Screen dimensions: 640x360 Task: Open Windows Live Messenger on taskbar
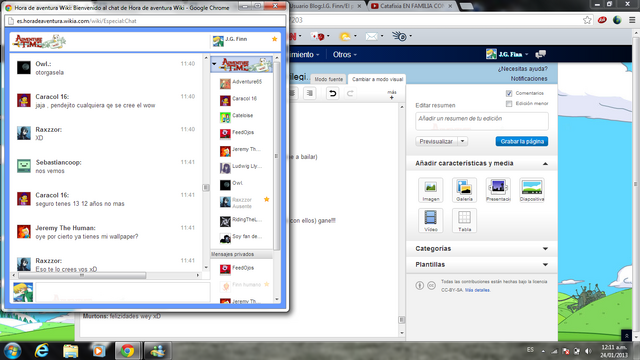click(x=157, y=350)
